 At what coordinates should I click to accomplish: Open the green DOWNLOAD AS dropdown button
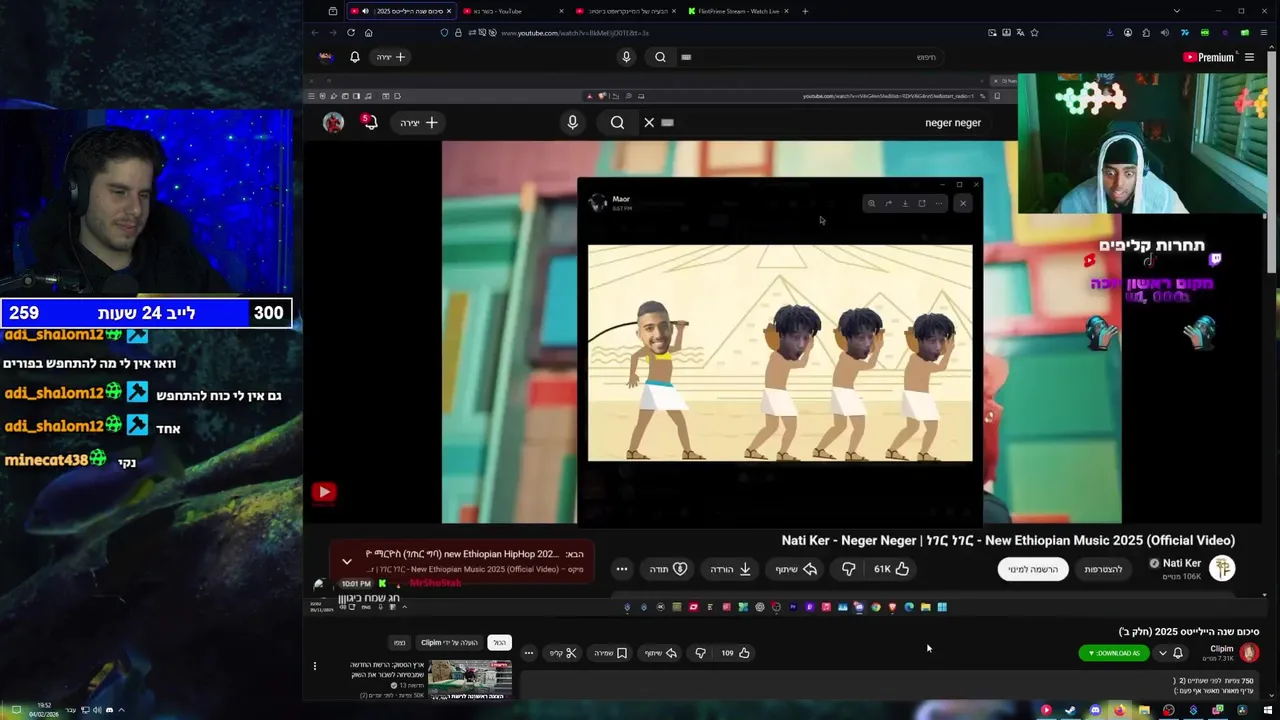point(1115,653)
